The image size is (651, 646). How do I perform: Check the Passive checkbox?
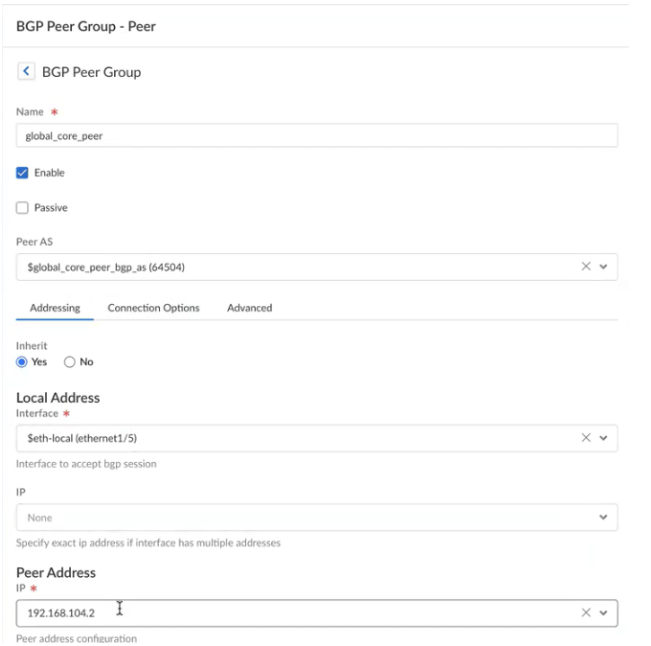23,208
